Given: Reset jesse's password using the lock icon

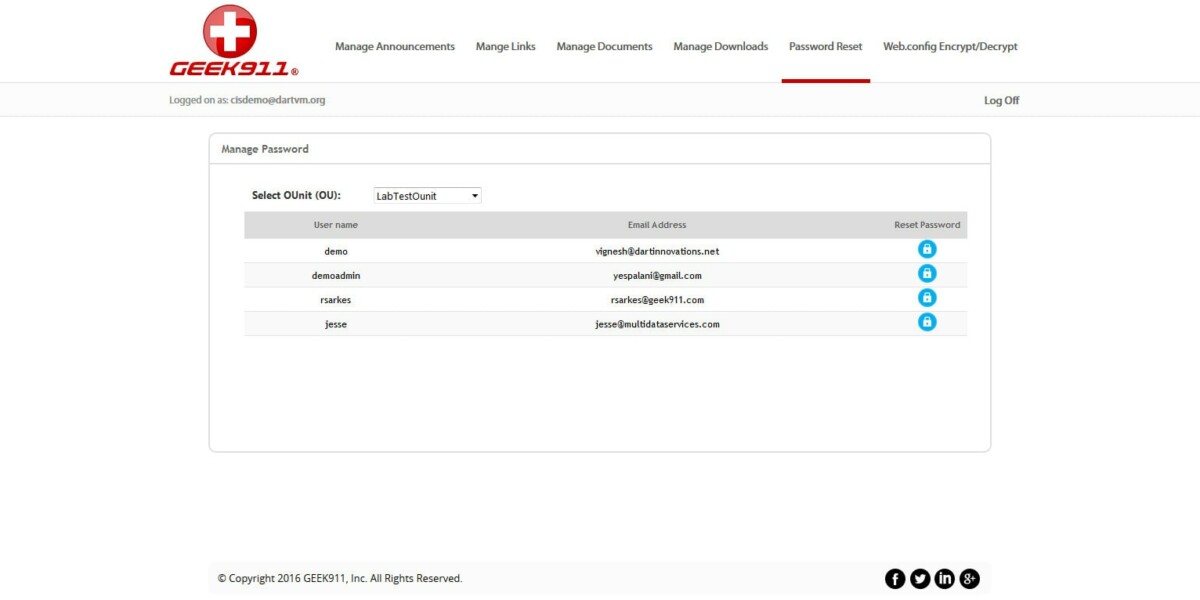Looking at the screenshot, I should coord(926,321).
